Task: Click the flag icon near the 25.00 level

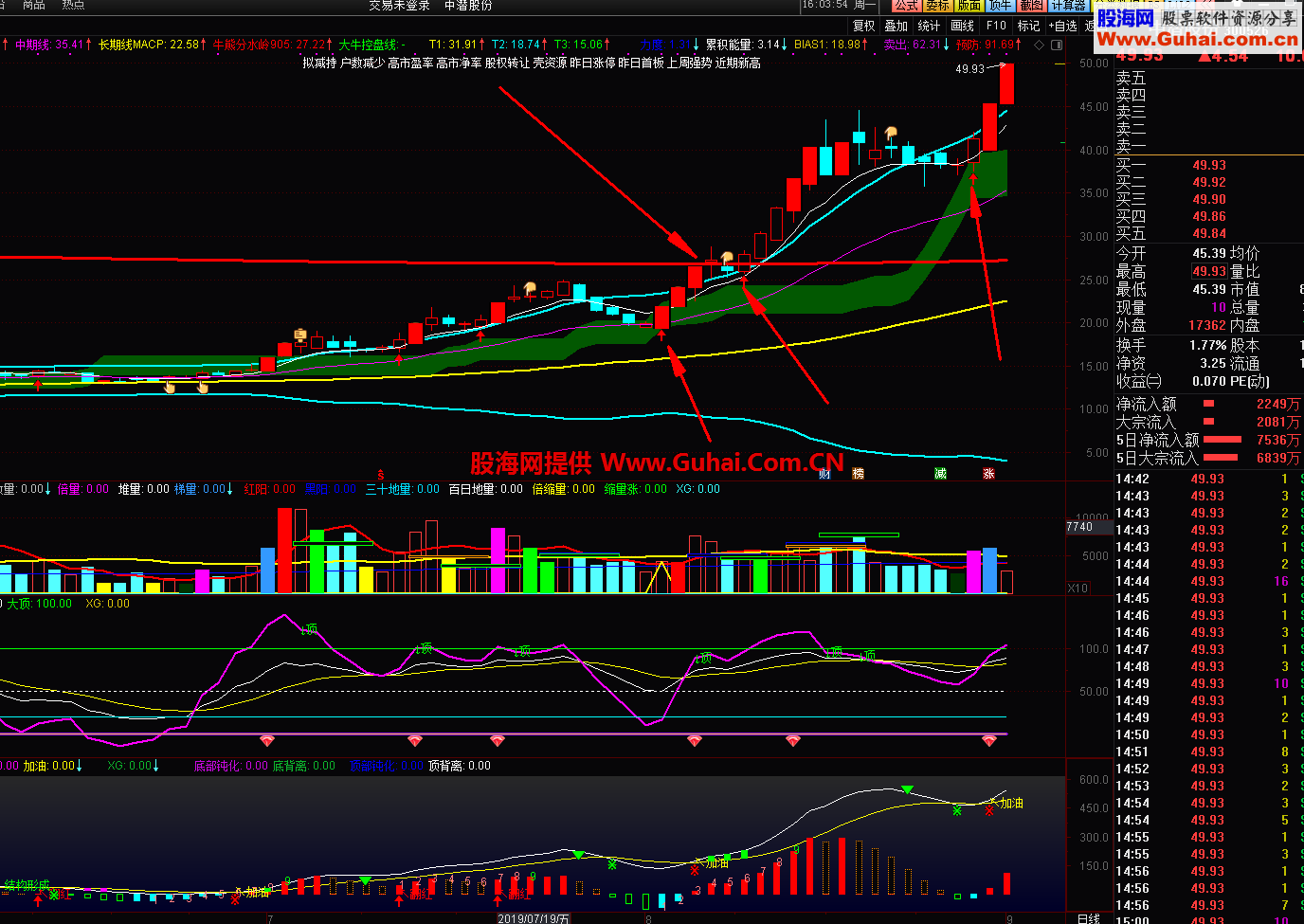Action: (530, 287)
